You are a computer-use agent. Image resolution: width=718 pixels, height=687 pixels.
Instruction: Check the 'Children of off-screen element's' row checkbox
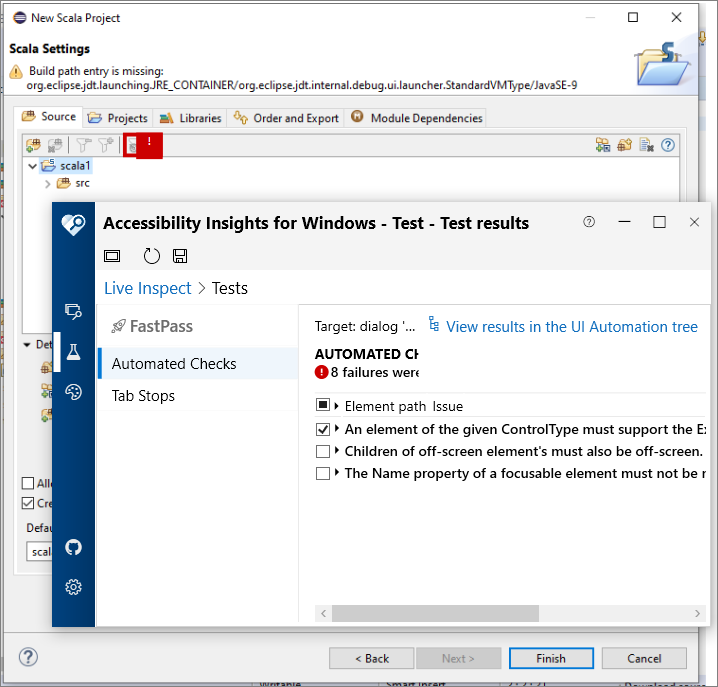coord(323,451)
